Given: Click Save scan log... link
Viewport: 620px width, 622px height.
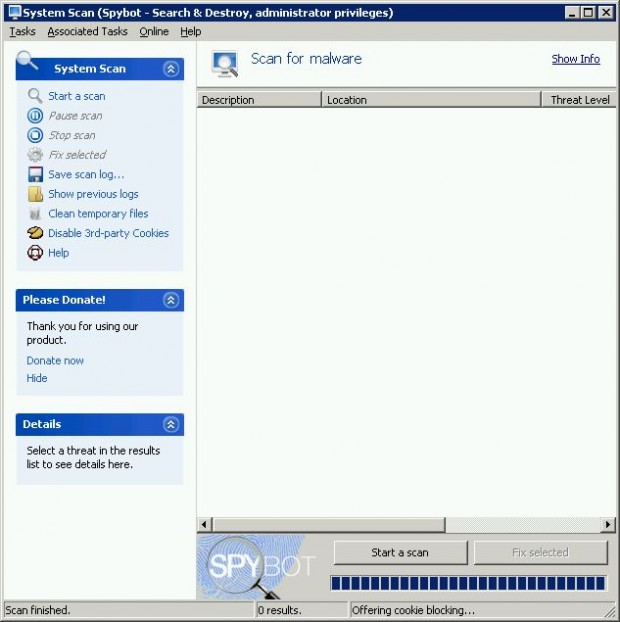Looking at the screenshot, I should point(86,175).
